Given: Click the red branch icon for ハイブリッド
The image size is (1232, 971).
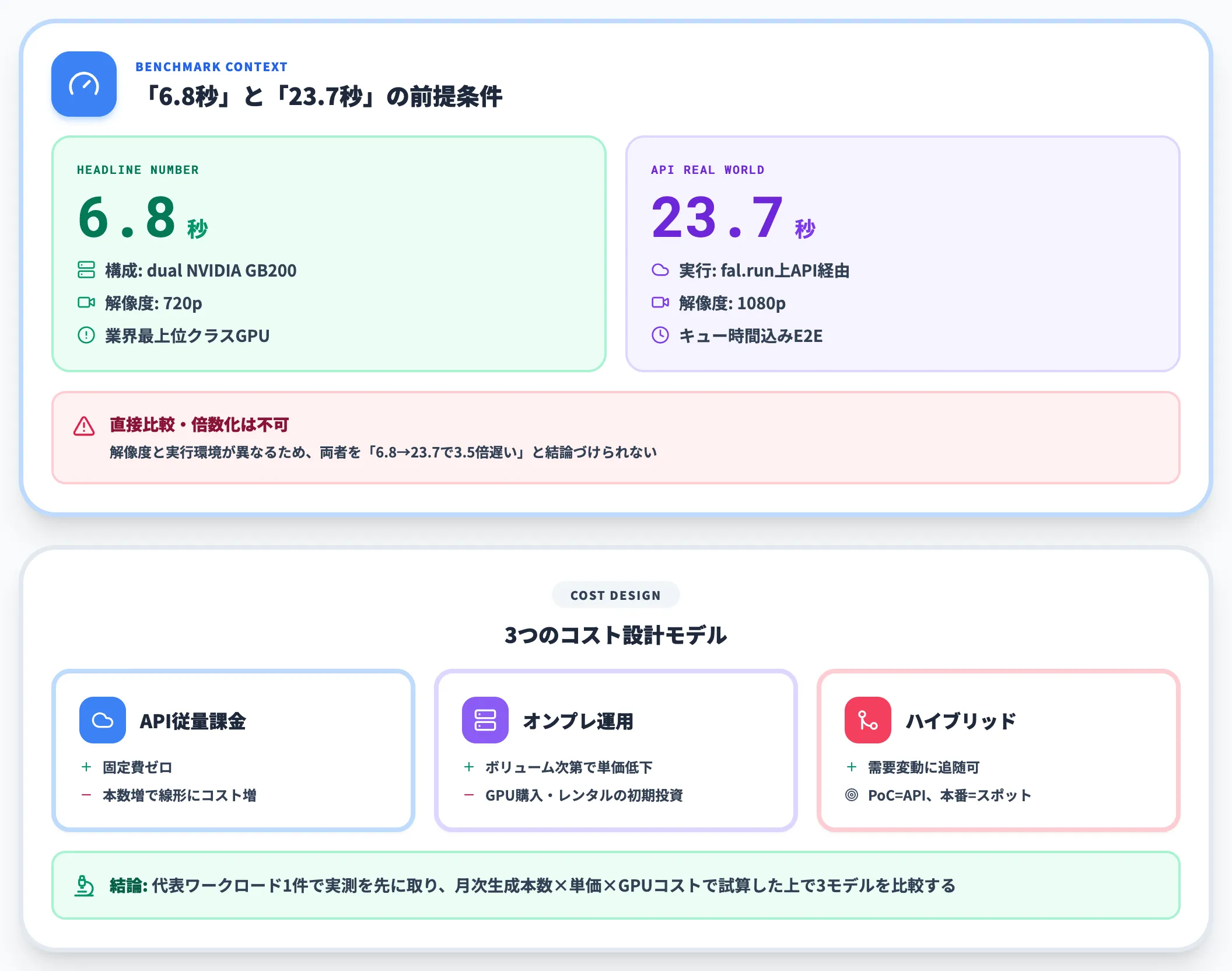Looking at the screenshot, I should pyautogui.click(x=868, y=720).
